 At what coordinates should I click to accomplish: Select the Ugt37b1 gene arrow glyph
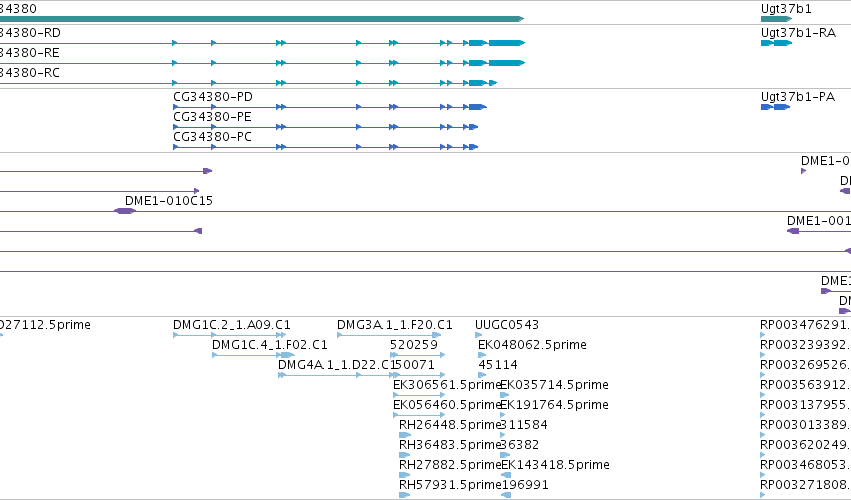[777, 19]
